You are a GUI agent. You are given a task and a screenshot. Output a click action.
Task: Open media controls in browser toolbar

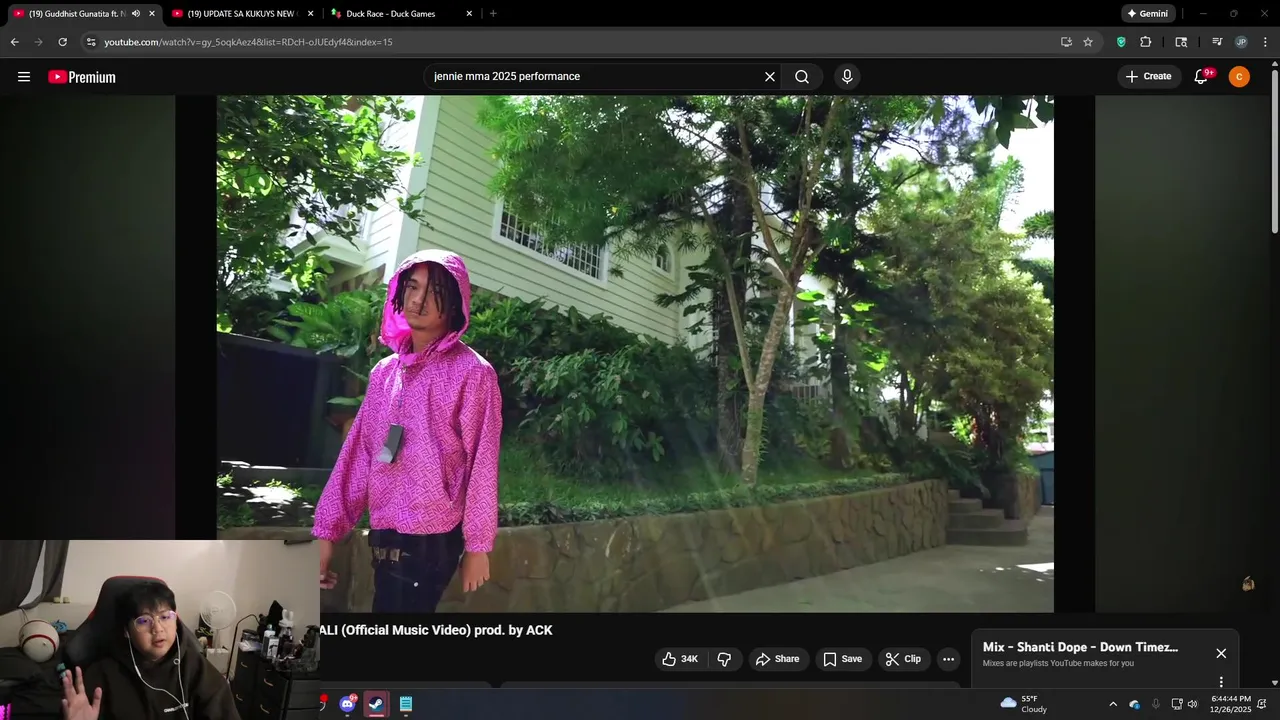click(x=1217, y=42)
